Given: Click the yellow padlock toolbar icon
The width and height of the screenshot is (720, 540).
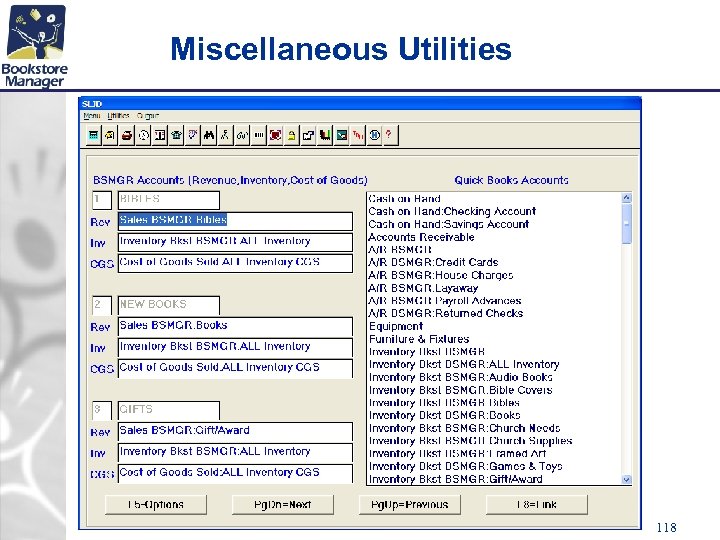Looking at the screenshot, I should click(292, 135).
